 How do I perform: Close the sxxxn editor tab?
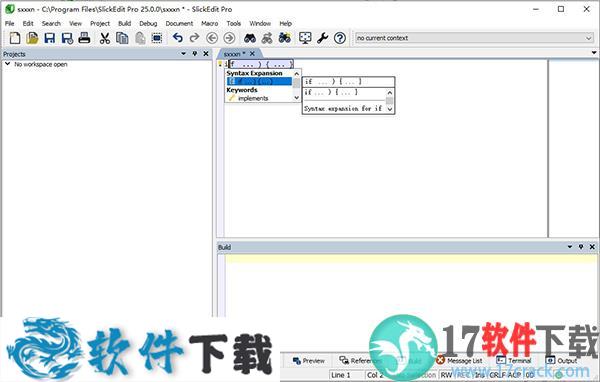(252, 54)
